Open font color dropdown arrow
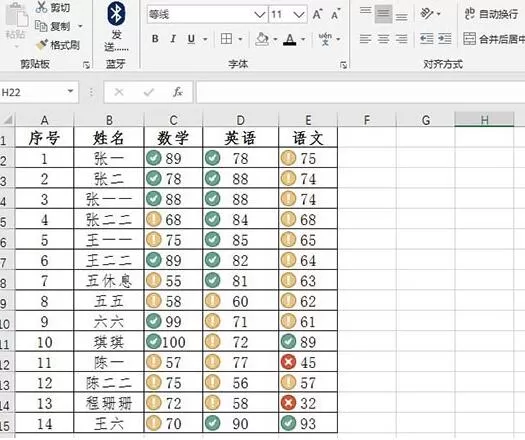 point(303,40)
